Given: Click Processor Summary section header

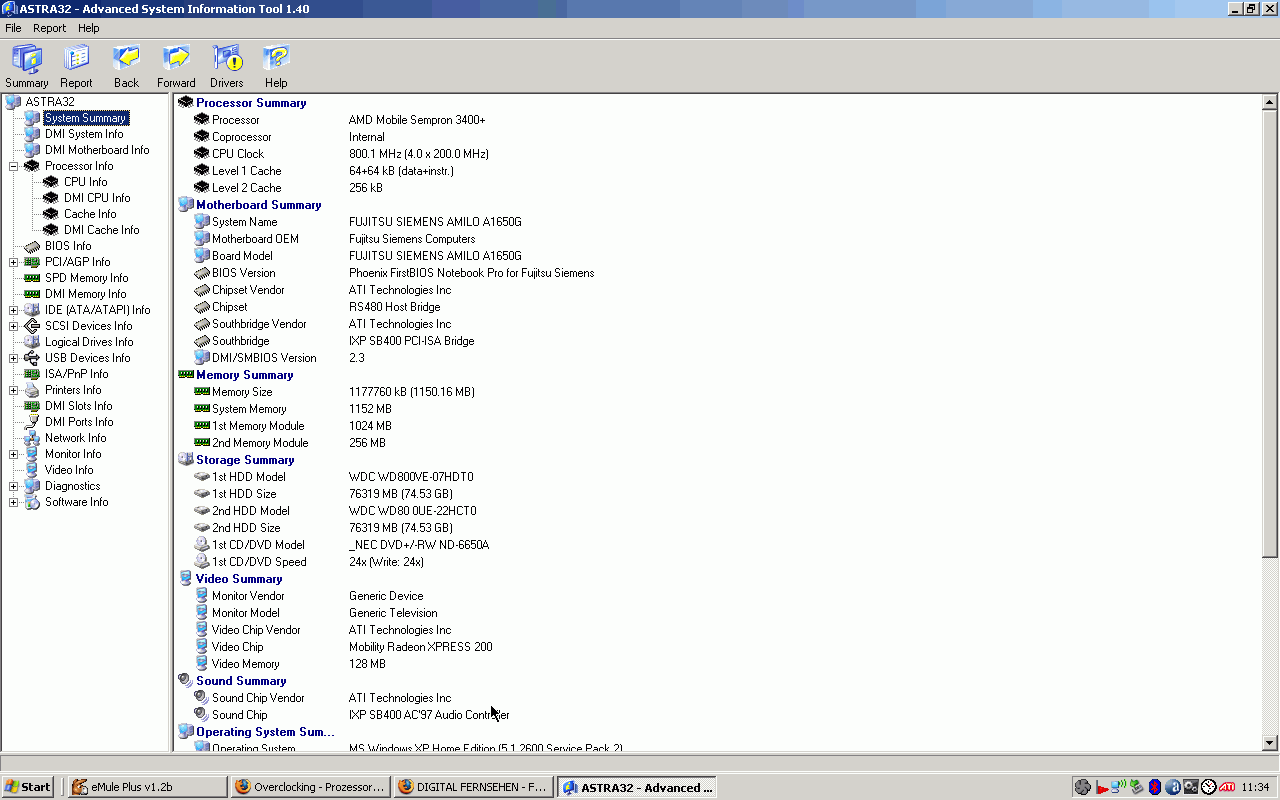Looking at the screenshot, I should tap(251, 103).
